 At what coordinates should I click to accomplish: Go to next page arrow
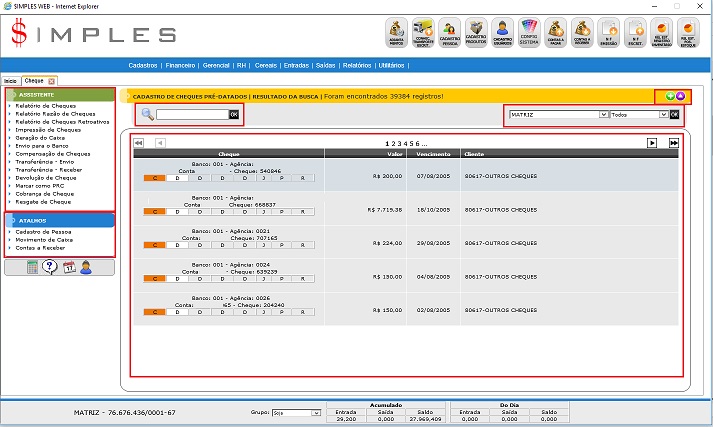pyautogui.click(x=651, y=143)
